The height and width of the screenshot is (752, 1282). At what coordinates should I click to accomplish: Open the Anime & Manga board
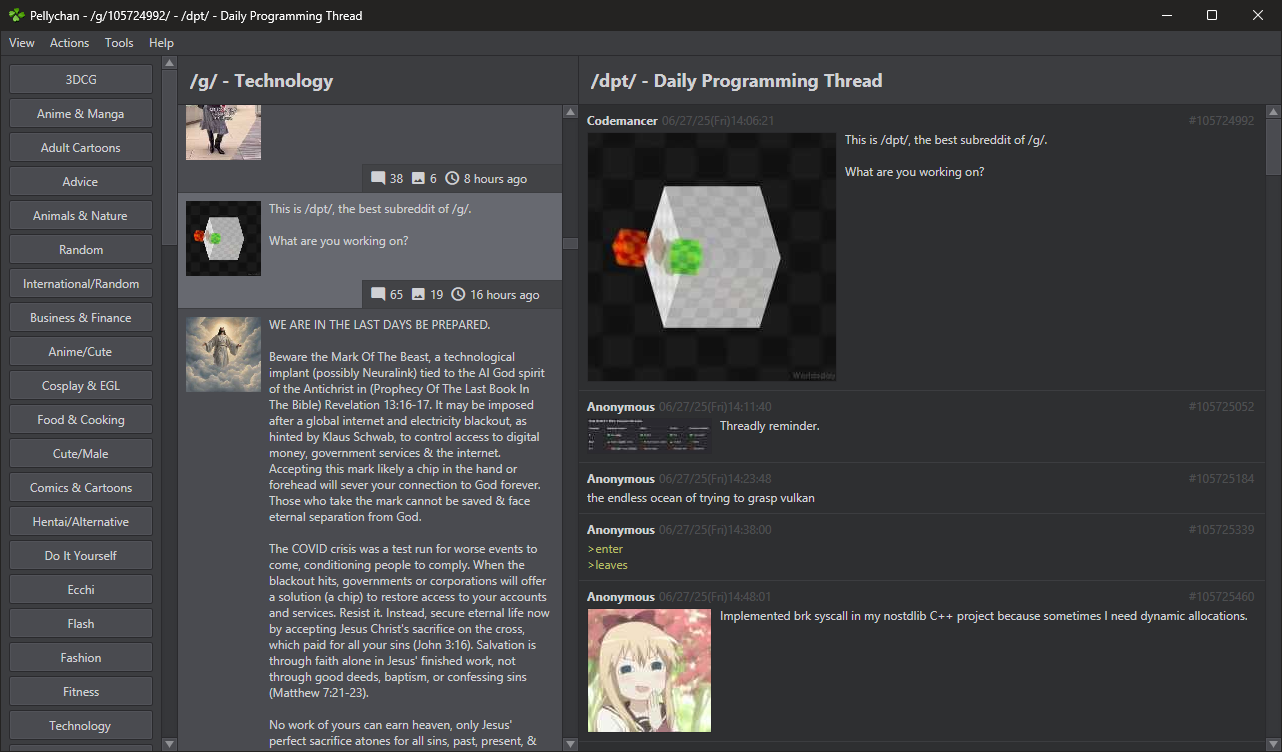pos(81,114)
